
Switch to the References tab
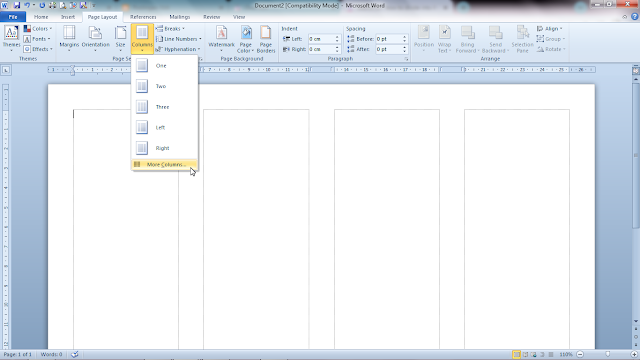[x=143, y=17]
